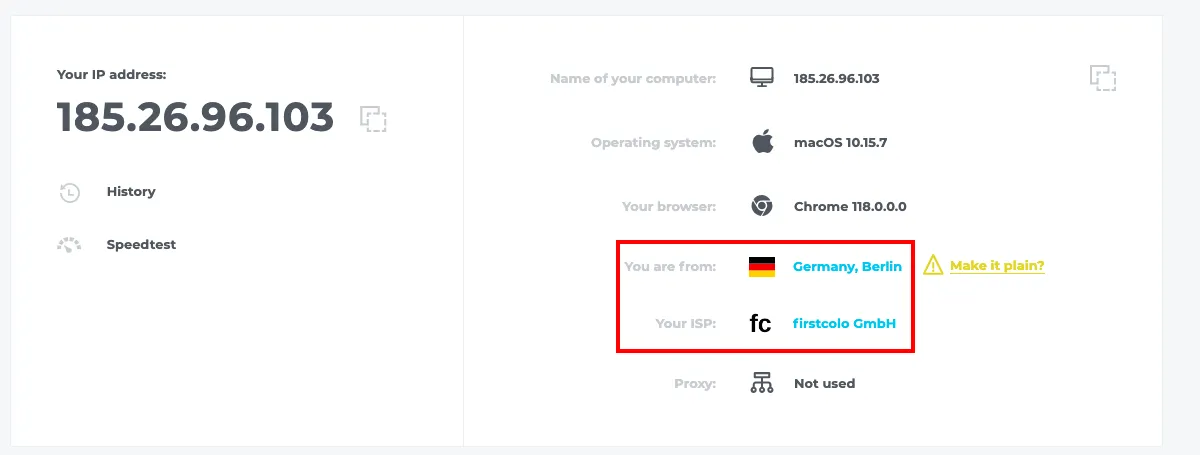This screenshot has width=1200, height=455.
Task: Click the Chrome browser icon
Action: pyautogui.click(x=762, y=206)
